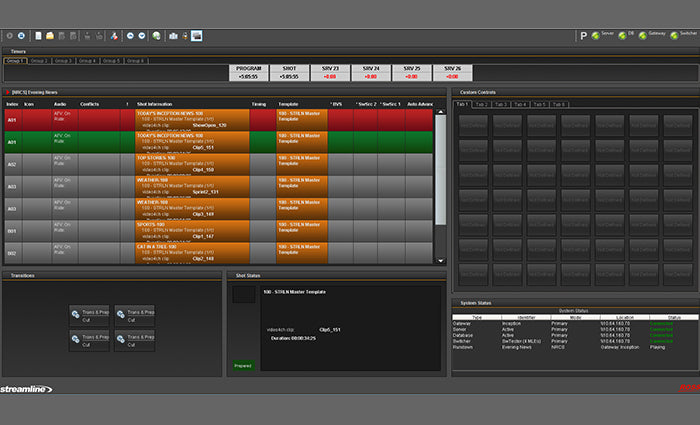This screenshot has width=700, height=425.
Task: Click the Server status indicator light
Action: 596,35
